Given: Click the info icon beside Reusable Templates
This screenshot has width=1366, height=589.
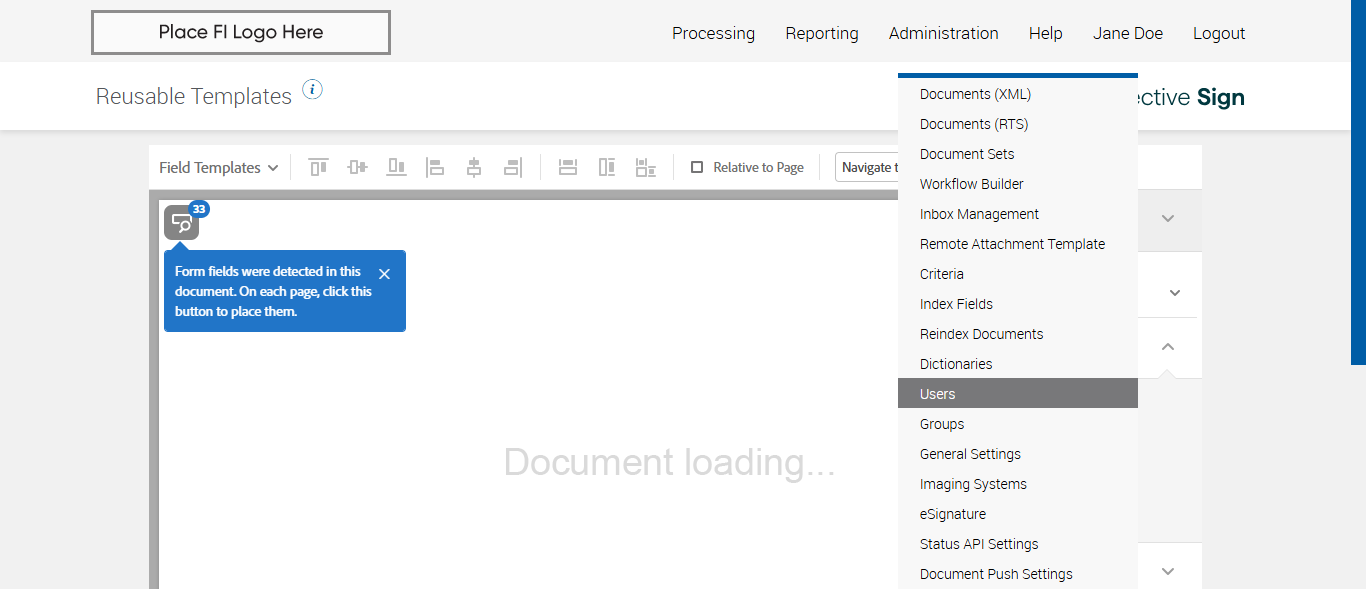Looking at the screenshot, I should [312, 90].
